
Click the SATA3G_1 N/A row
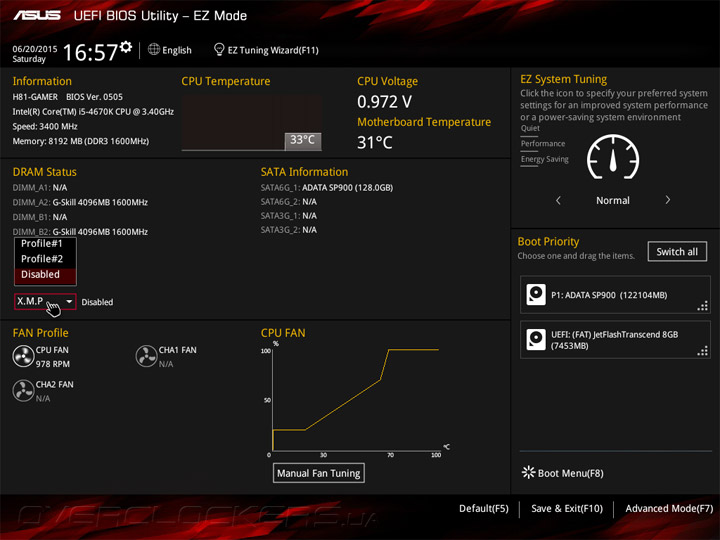(289, 216)
